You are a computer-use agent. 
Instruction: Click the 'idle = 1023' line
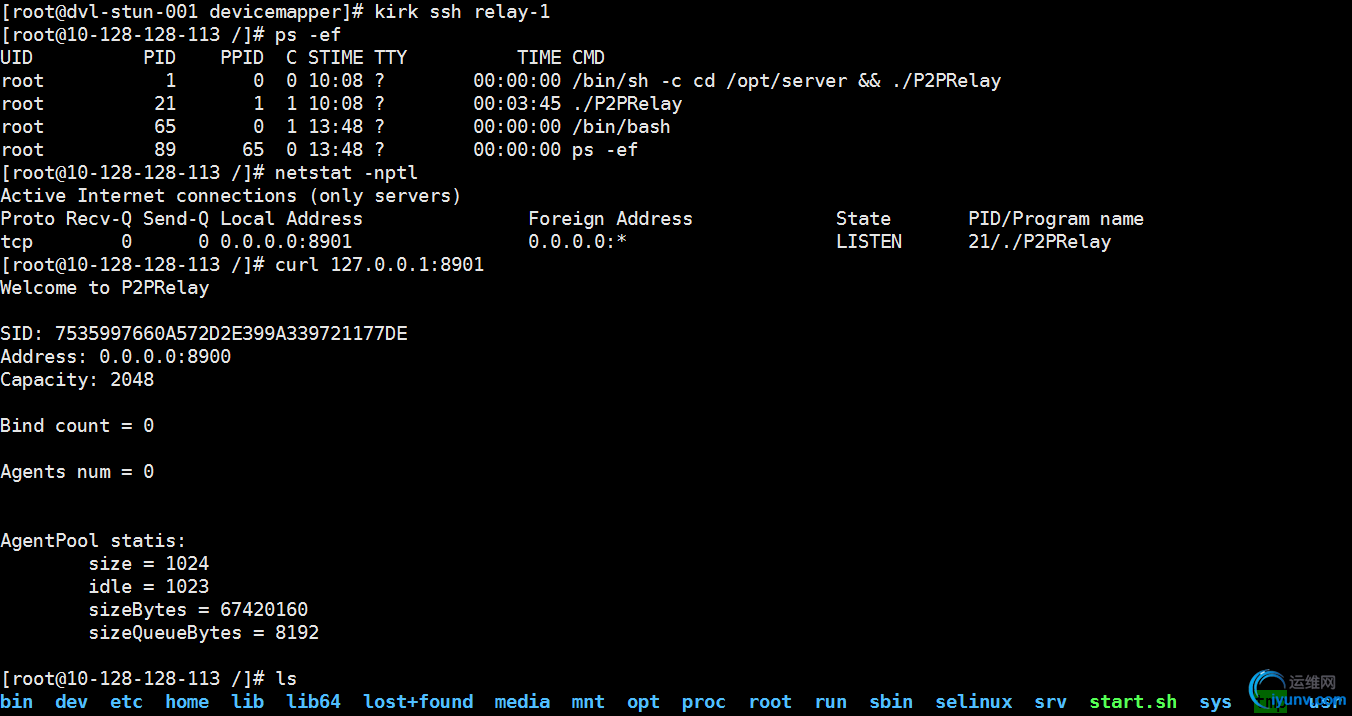coord(149,587)
